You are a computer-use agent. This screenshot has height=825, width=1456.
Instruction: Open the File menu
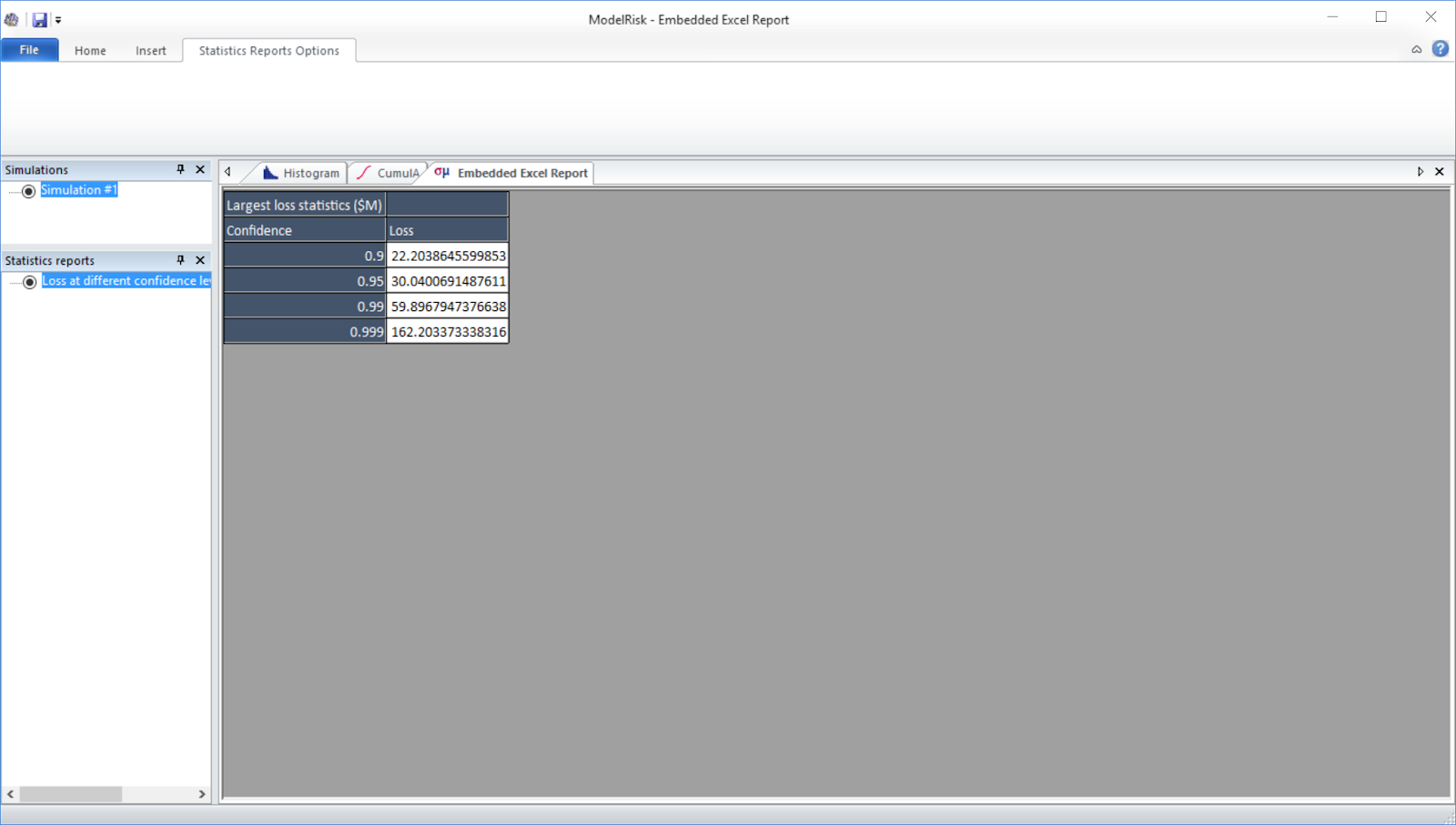tap(29, 49)
